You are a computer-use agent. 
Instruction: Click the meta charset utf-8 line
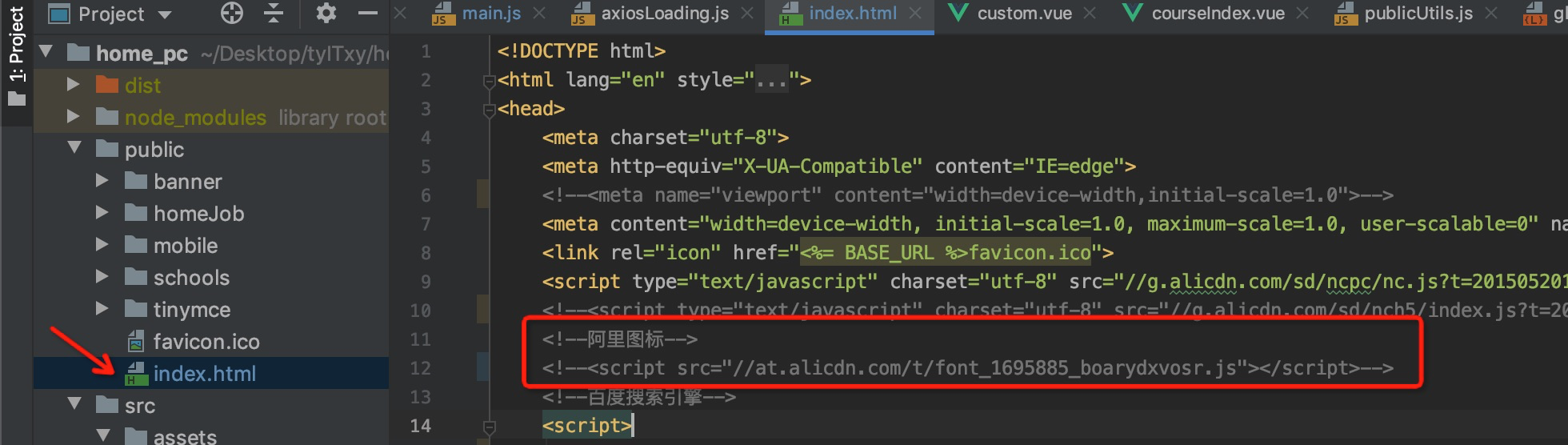[666, 138]
